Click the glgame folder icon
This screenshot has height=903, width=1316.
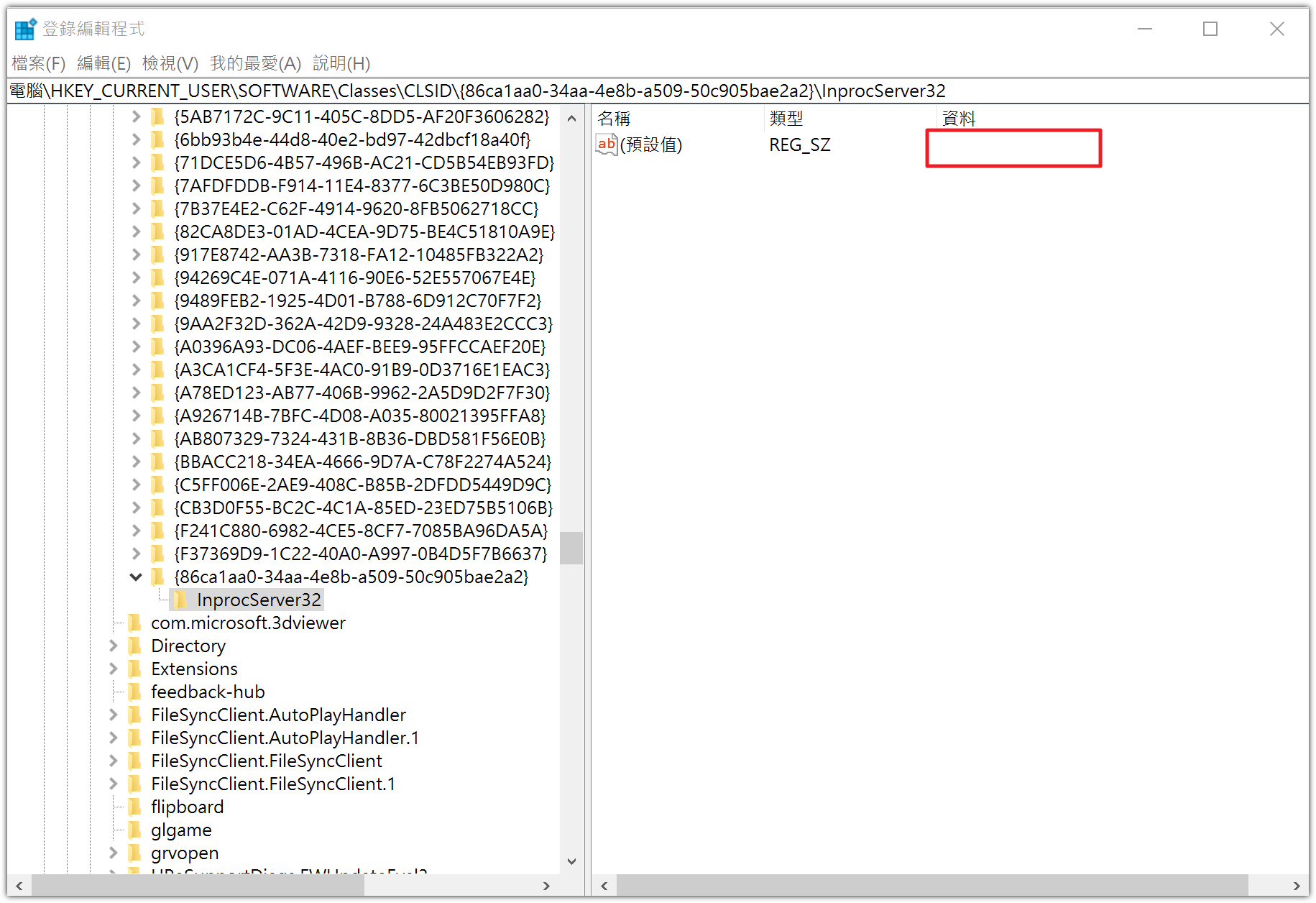(x=134, y=830)
